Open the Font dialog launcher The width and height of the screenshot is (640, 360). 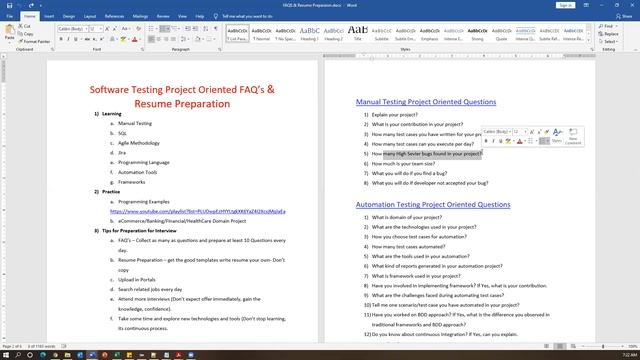coord(142,49)
